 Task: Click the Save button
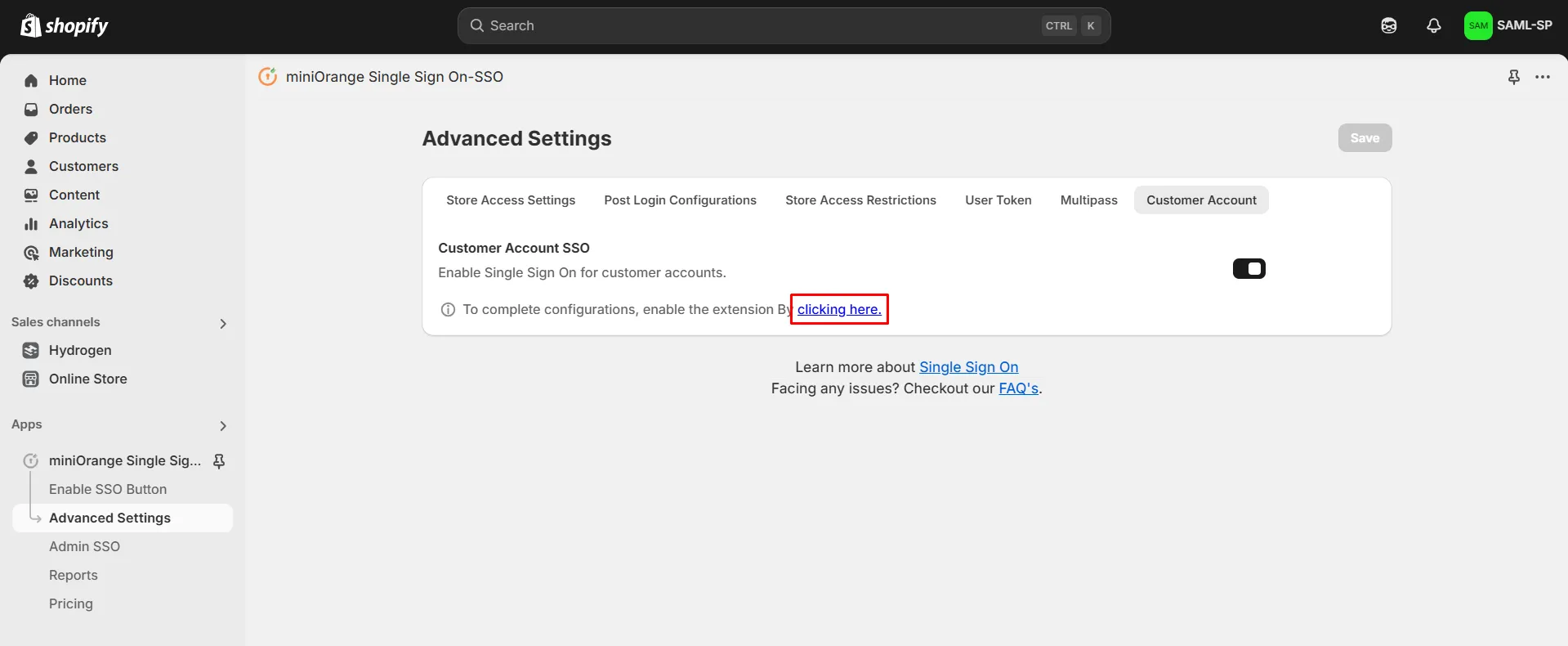[x=1365, y=138]
